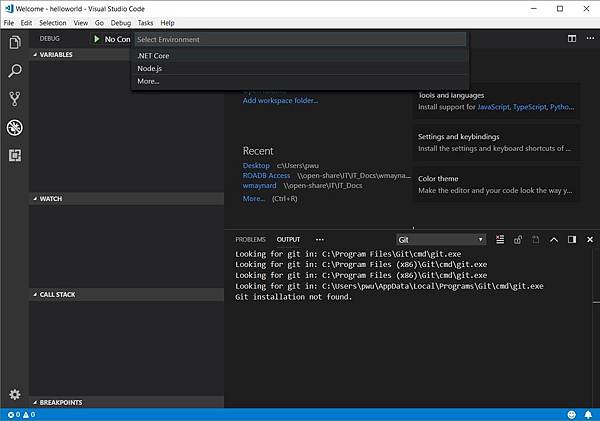The height and width of the screenshot is (421, 600).
Task: Clear the output panel
Action: 500,240
